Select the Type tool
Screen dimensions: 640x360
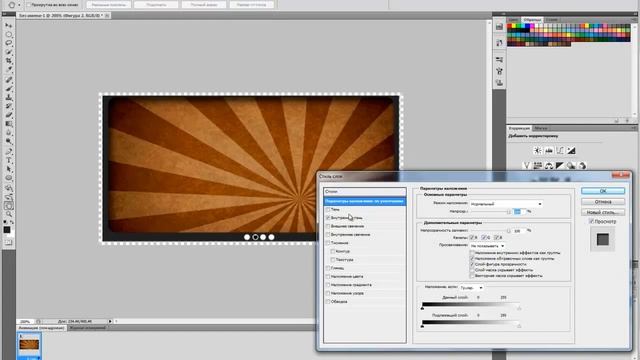(x=8, y=160)
